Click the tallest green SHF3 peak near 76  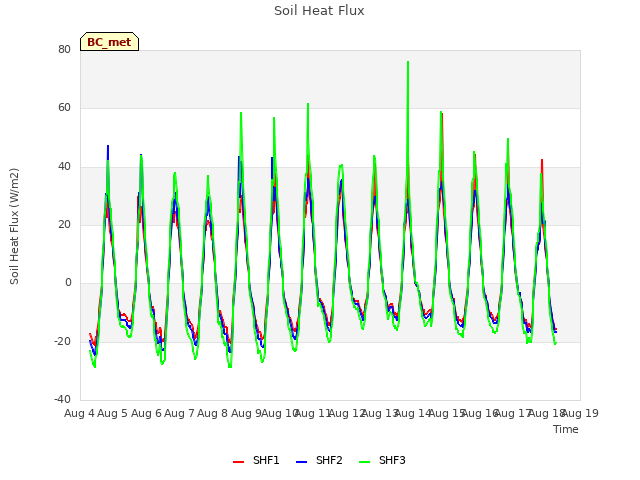tap(408, 62)
